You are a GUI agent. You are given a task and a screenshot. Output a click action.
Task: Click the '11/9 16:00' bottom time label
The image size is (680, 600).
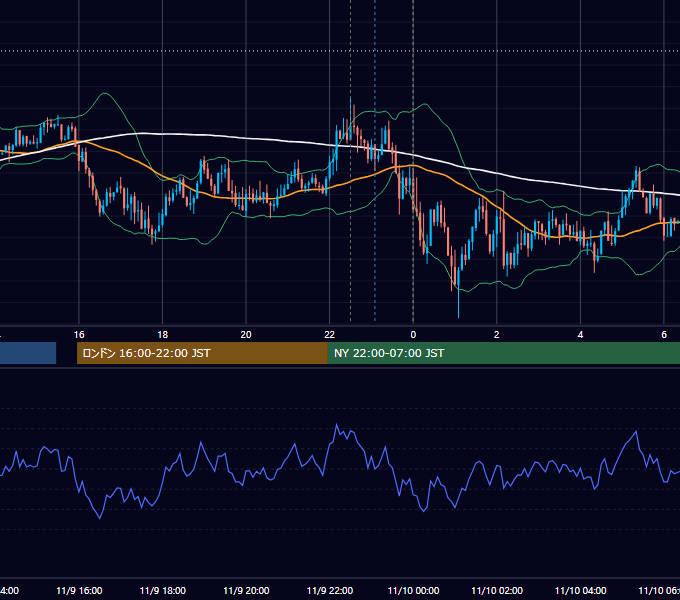point(79,590)
